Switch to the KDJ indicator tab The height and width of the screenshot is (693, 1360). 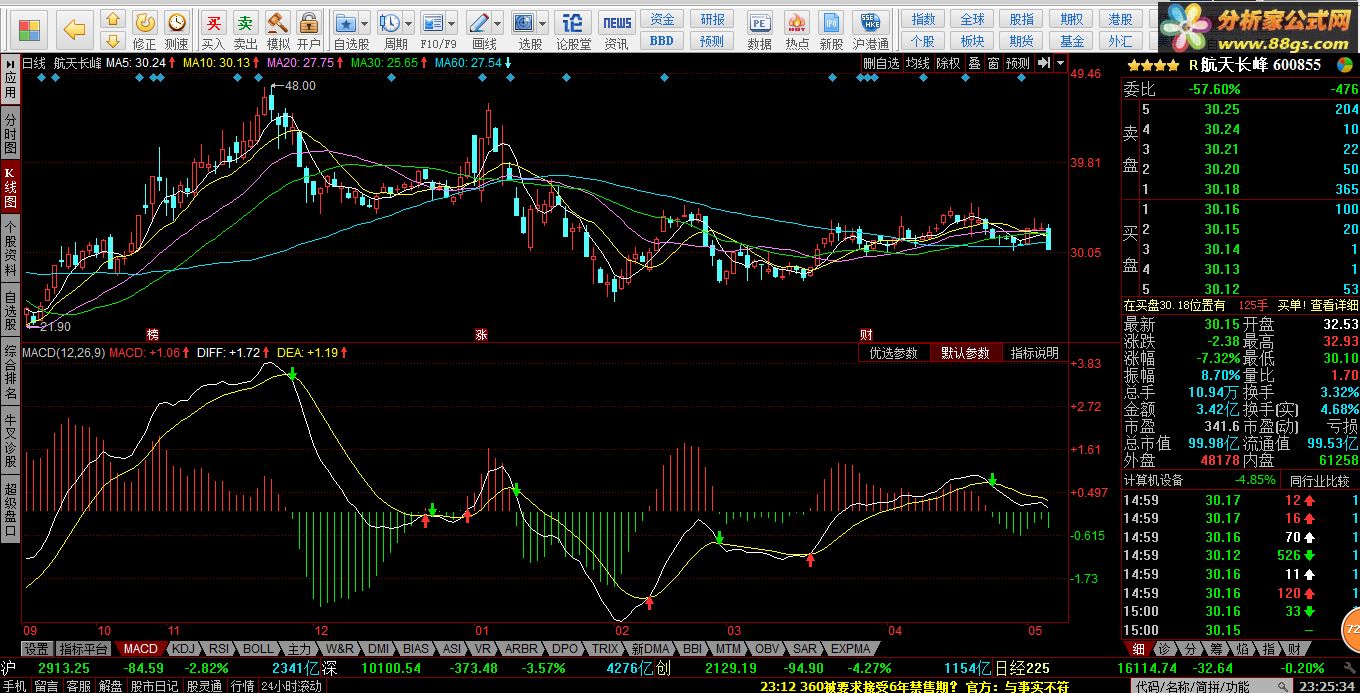pos(182,649)
